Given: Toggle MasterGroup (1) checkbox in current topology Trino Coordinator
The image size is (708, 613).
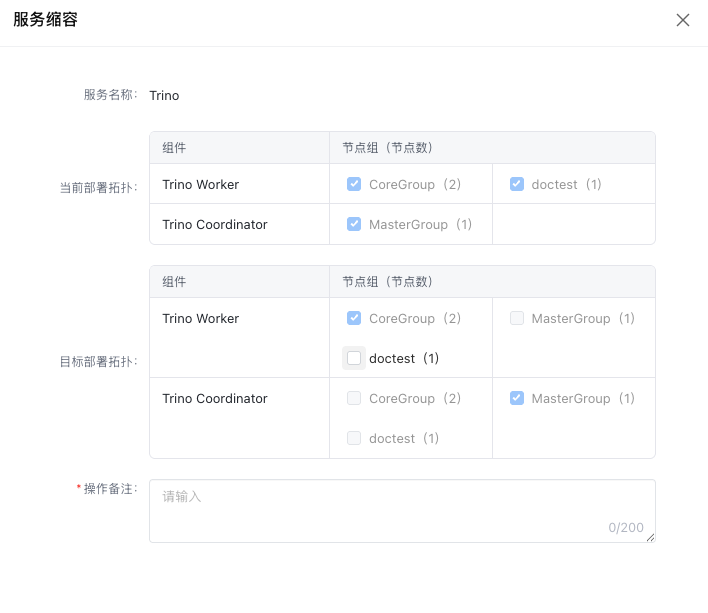Looking at the screenshot, I should [x=354, y=224].
